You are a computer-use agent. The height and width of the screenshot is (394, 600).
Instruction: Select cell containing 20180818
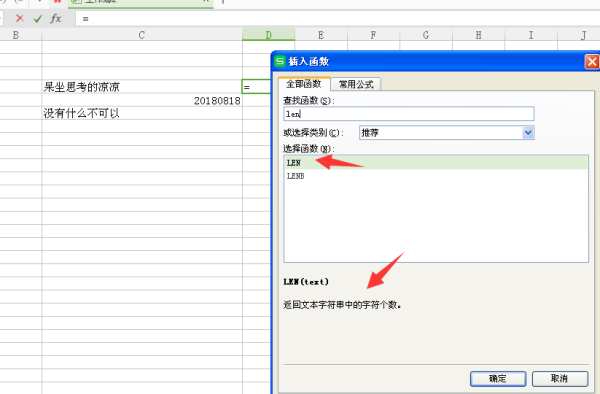click(142, 100)
